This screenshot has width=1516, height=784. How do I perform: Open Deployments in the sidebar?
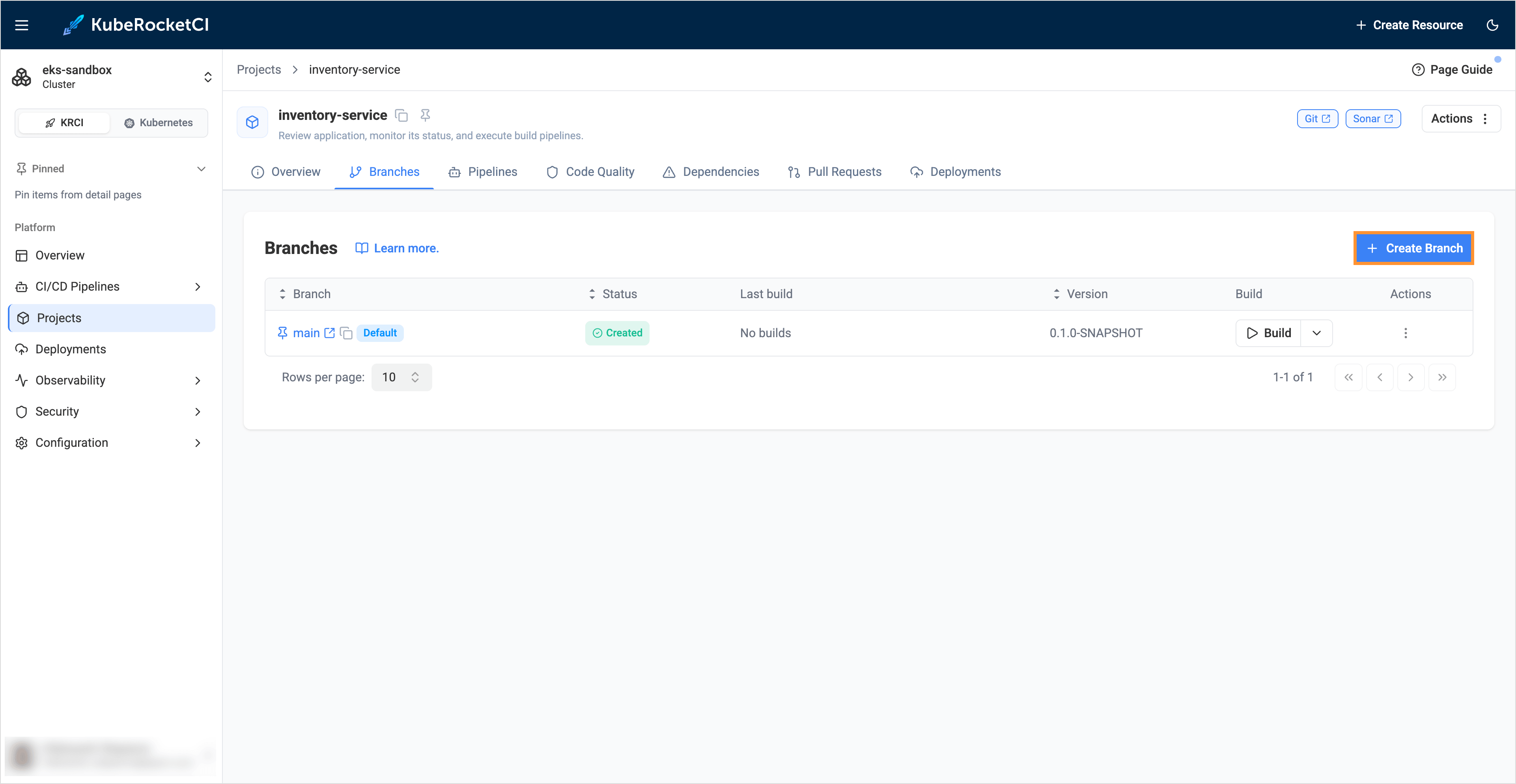pyautogui.click(x=111, y=349)
